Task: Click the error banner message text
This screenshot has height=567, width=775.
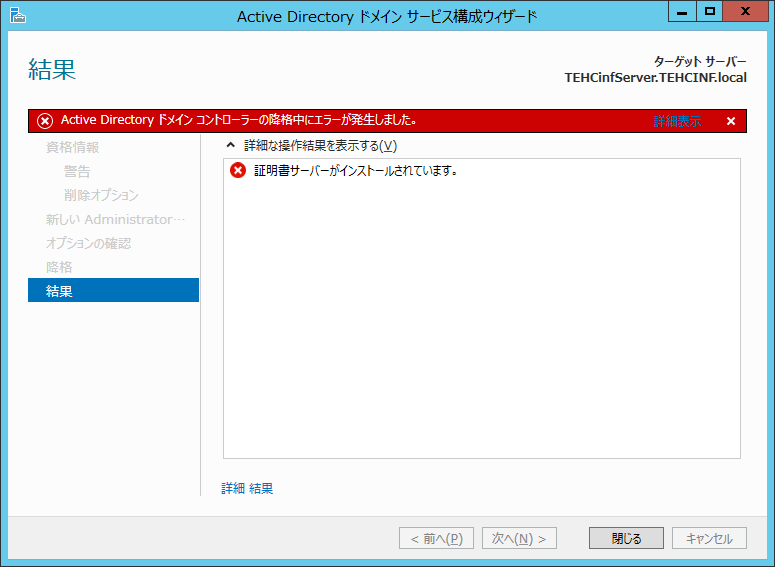Action: [239, 120]
